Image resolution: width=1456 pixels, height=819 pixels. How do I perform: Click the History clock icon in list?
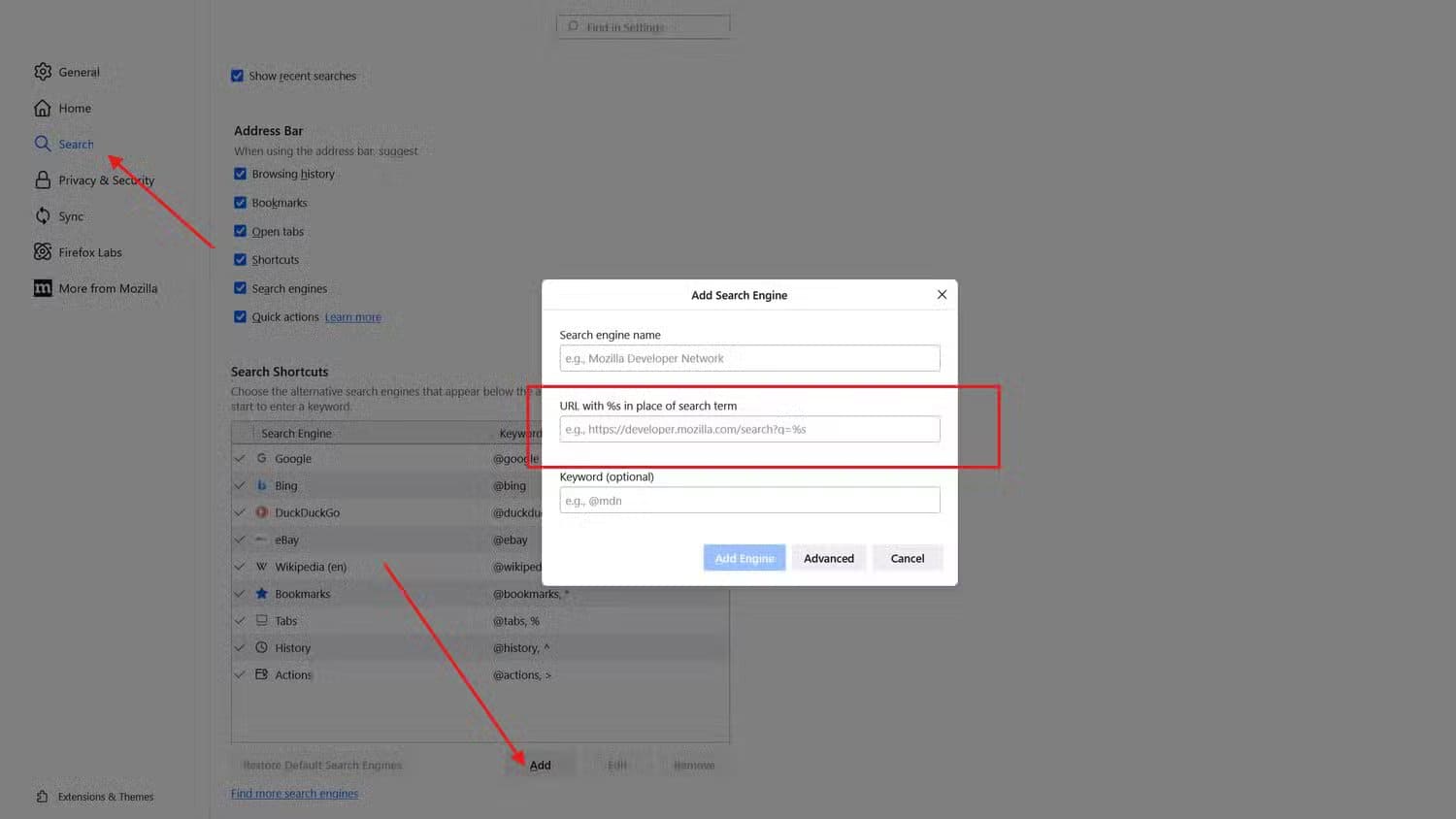pos(261,647)
